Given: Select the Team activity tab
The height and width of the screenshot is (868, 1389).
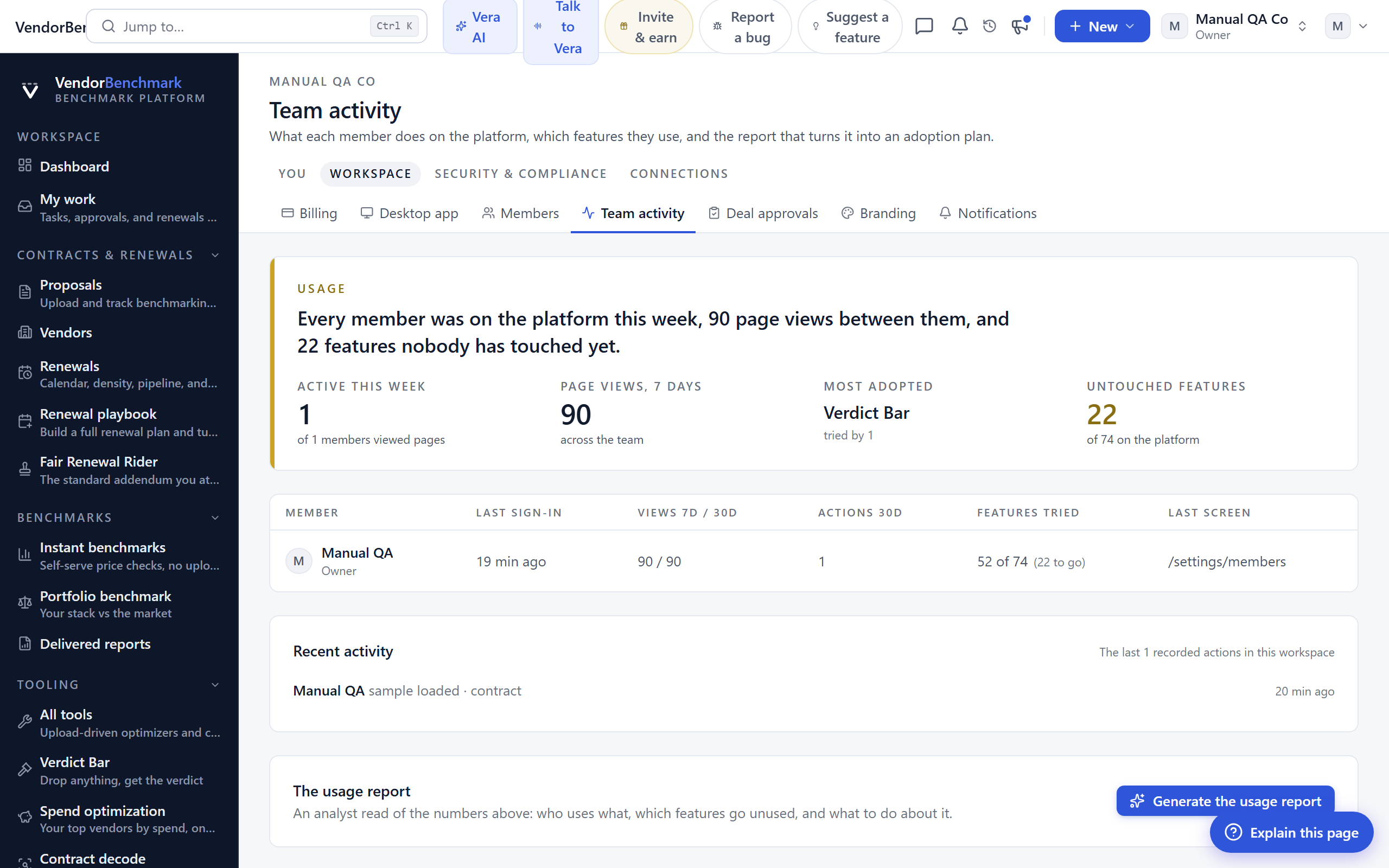Looking at the screenshot, I should coord(633,214).
